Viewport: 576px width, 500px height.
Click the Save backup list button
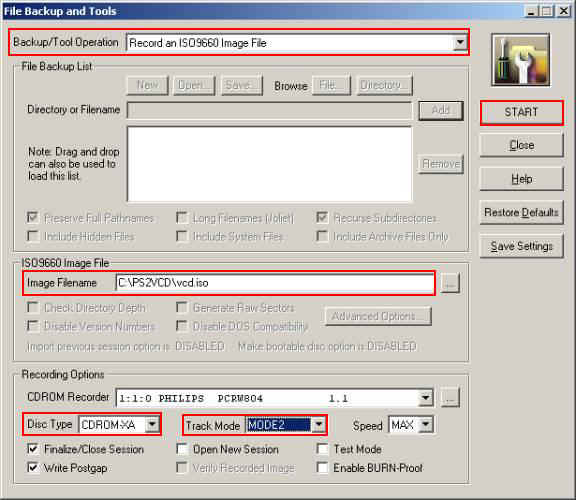pyautogui.click(x=242, y=85)
